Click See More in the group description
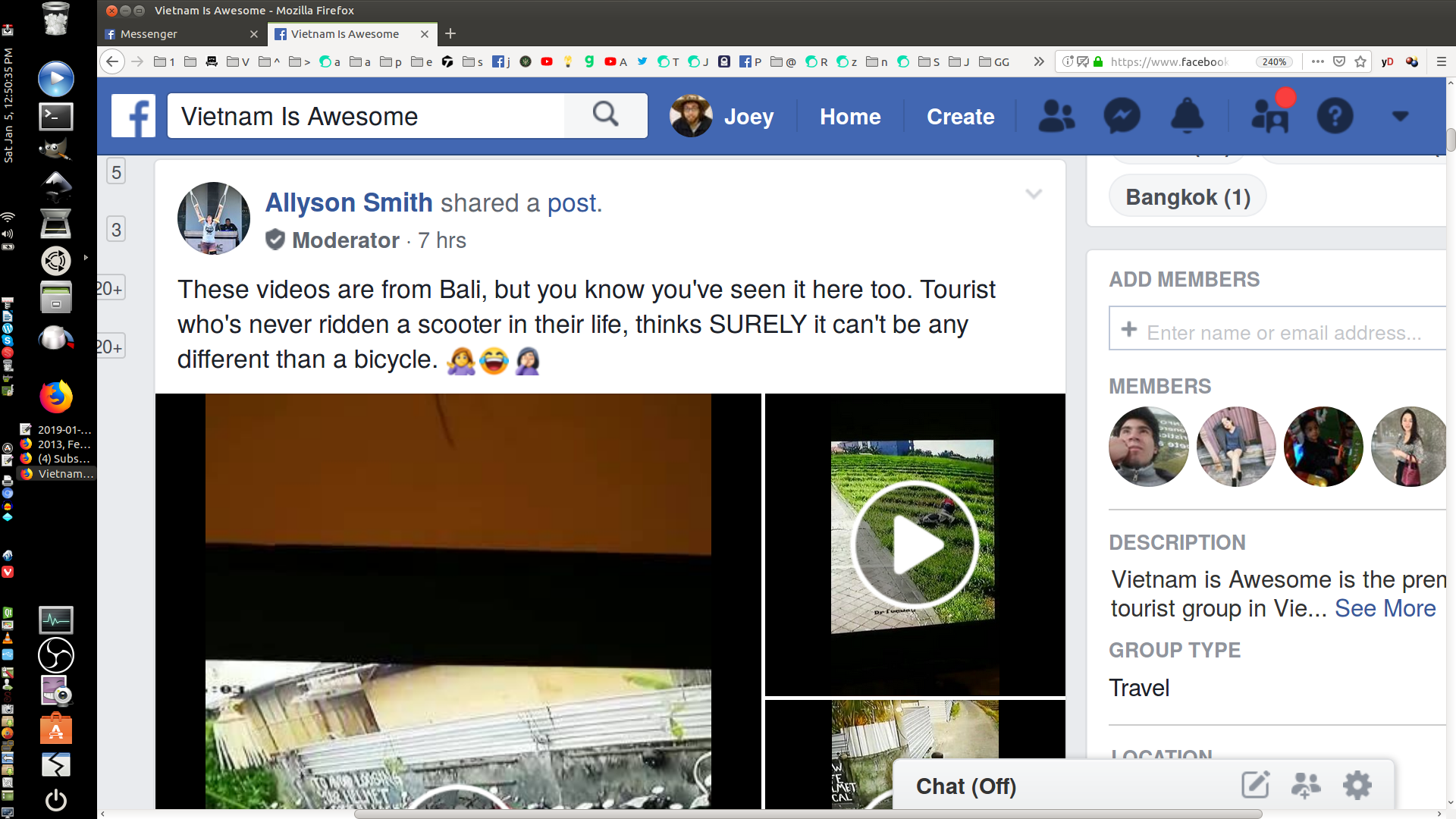The image size is (1456, 819). coord(1385,608)
